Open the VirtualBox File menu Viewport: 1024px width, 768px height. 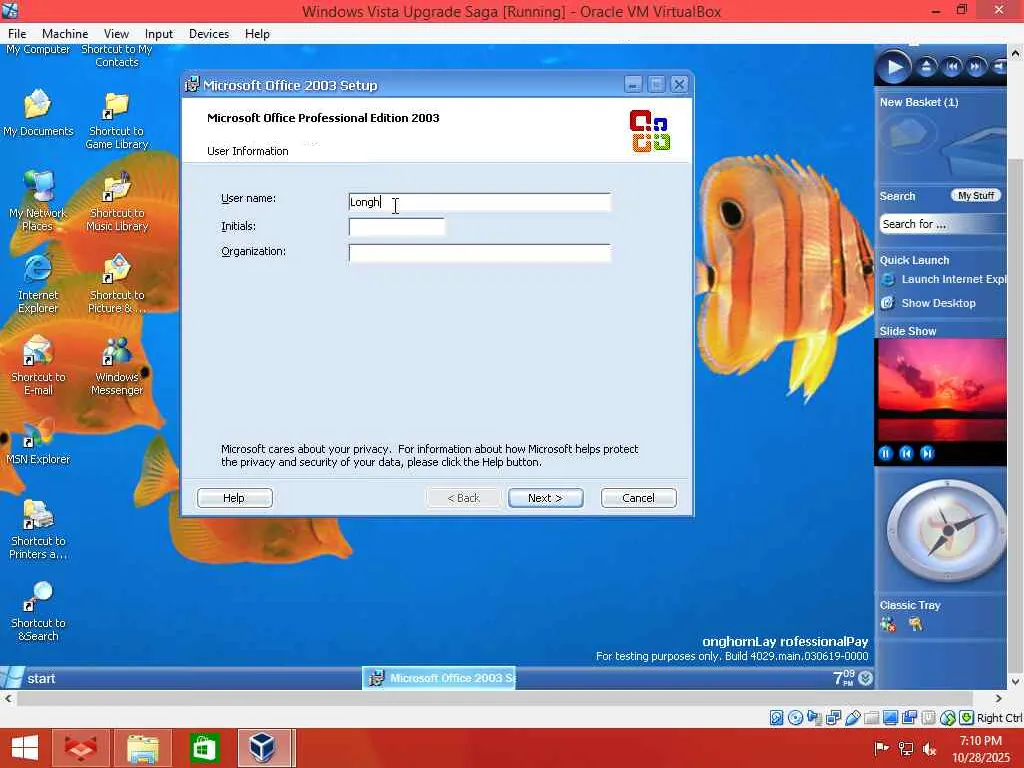[17, 34]
